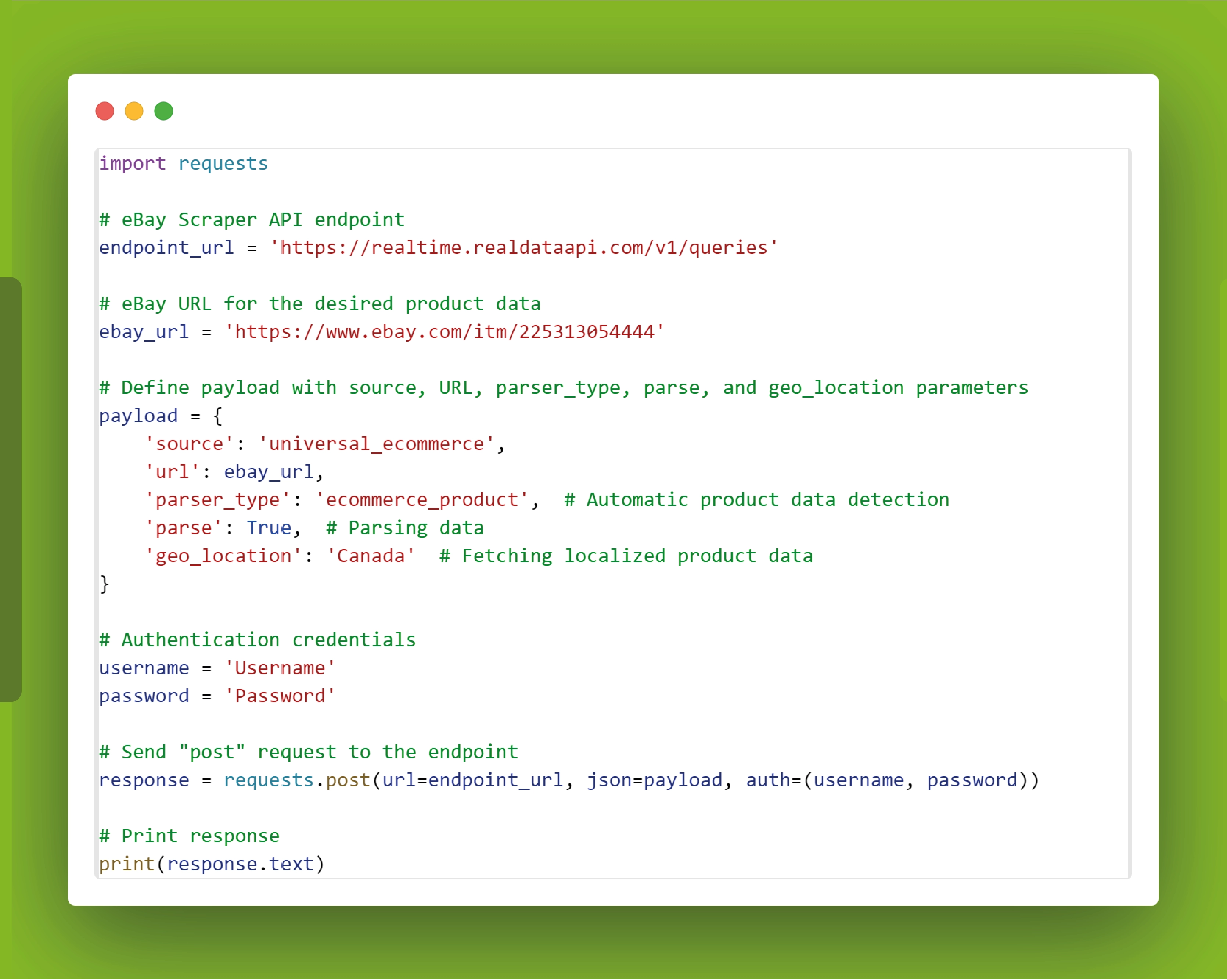The image size is (1227, 980).
Task: Click the 'Username' string value
Action: click(280, 668)
